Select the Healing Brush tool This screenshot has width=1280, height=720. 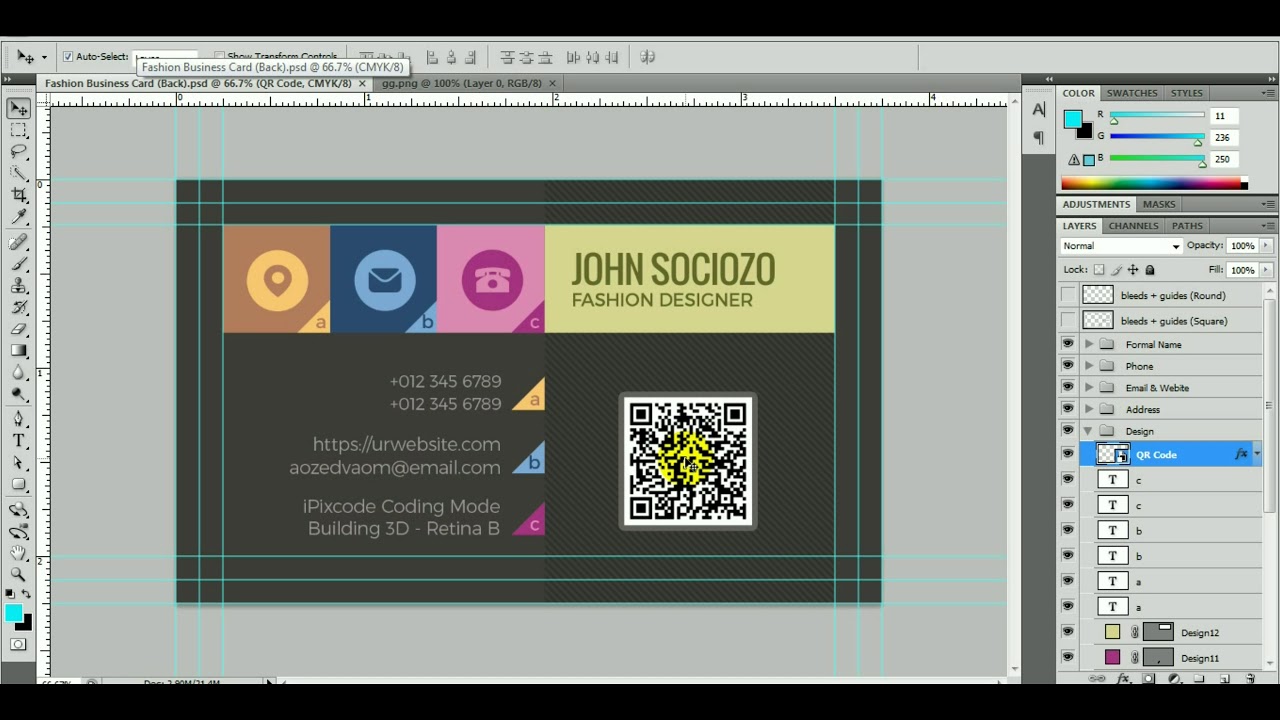point(19,242)
